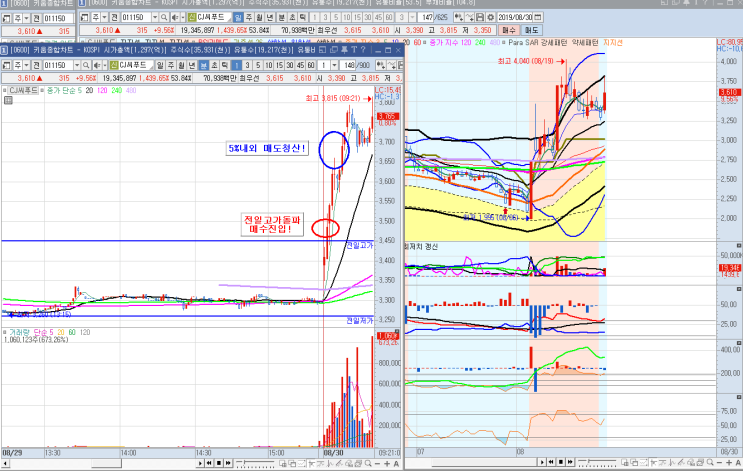The height and width of the screenshot is (471, 743).
Task: Click the T icon in front window title bar
Action: [x=354, y=50]
